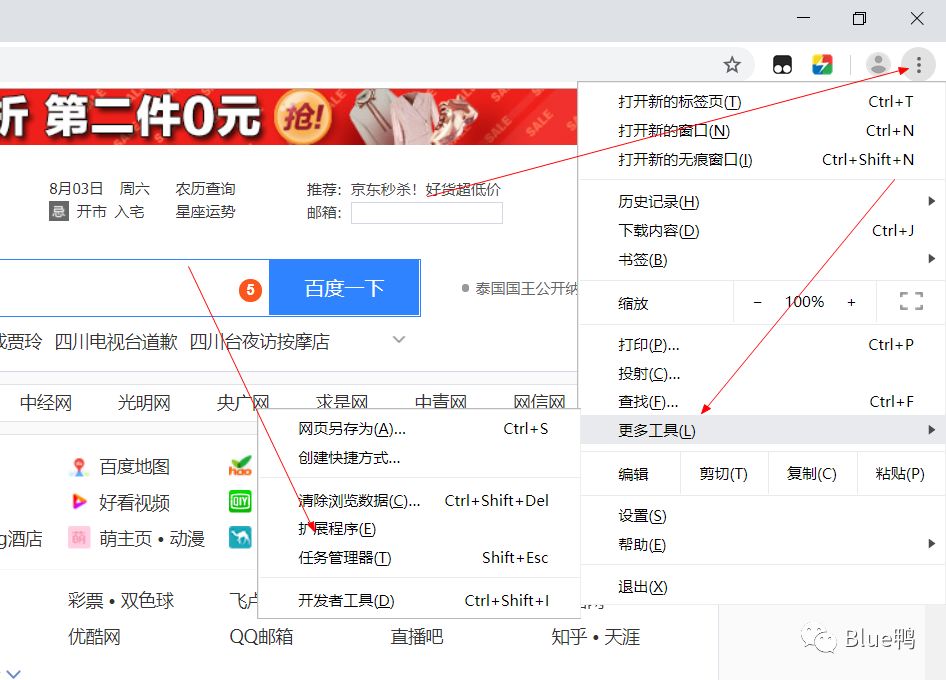The width and height of the screenshot is (946, 680).
Task: Select 打开新的无痕窗口 menu item
Action: point(762,159)
